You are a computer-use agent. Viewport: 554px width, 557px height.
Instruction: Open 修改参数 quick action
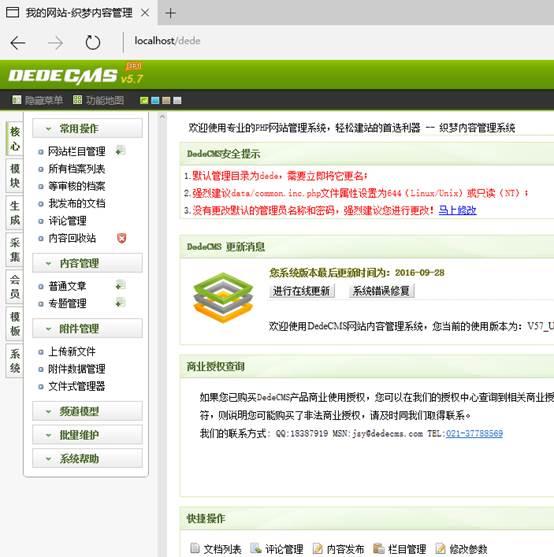tap(461, 548)
